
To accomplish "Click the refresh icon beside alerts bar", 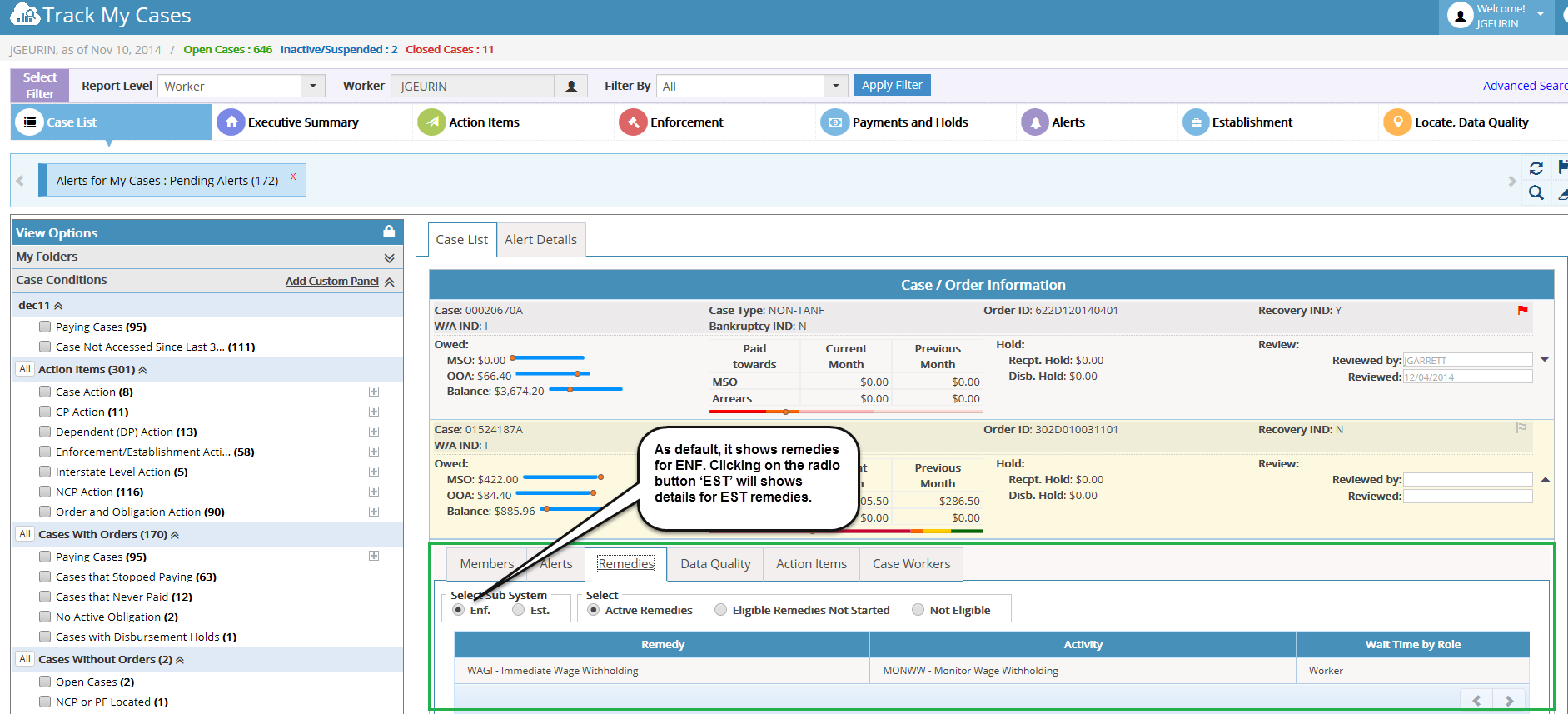I will 1536,168.
